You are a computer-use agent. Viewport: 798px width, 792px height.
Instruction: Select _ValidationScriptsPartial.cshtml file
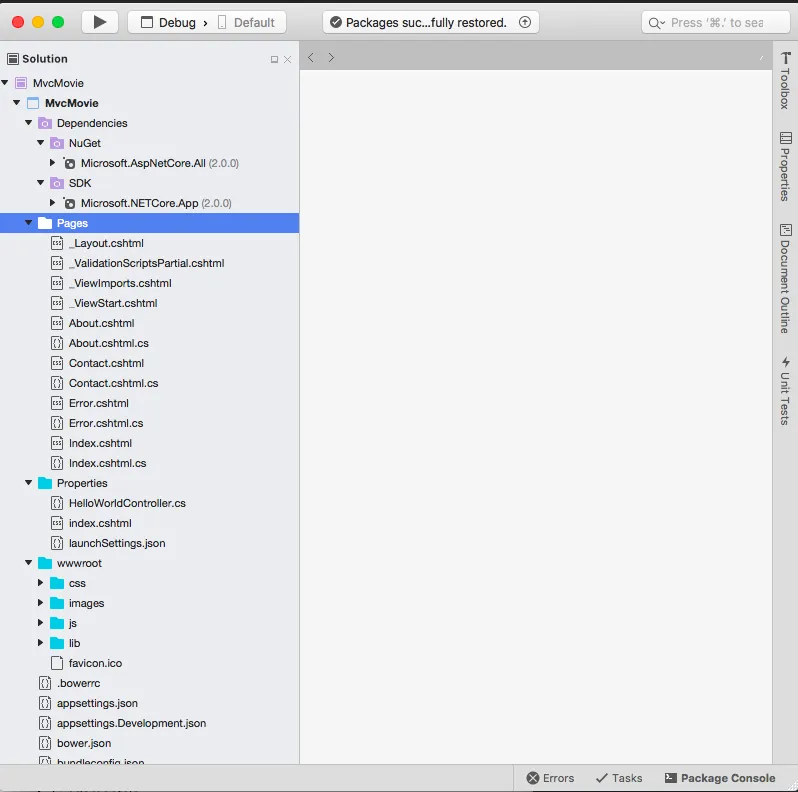147,263
